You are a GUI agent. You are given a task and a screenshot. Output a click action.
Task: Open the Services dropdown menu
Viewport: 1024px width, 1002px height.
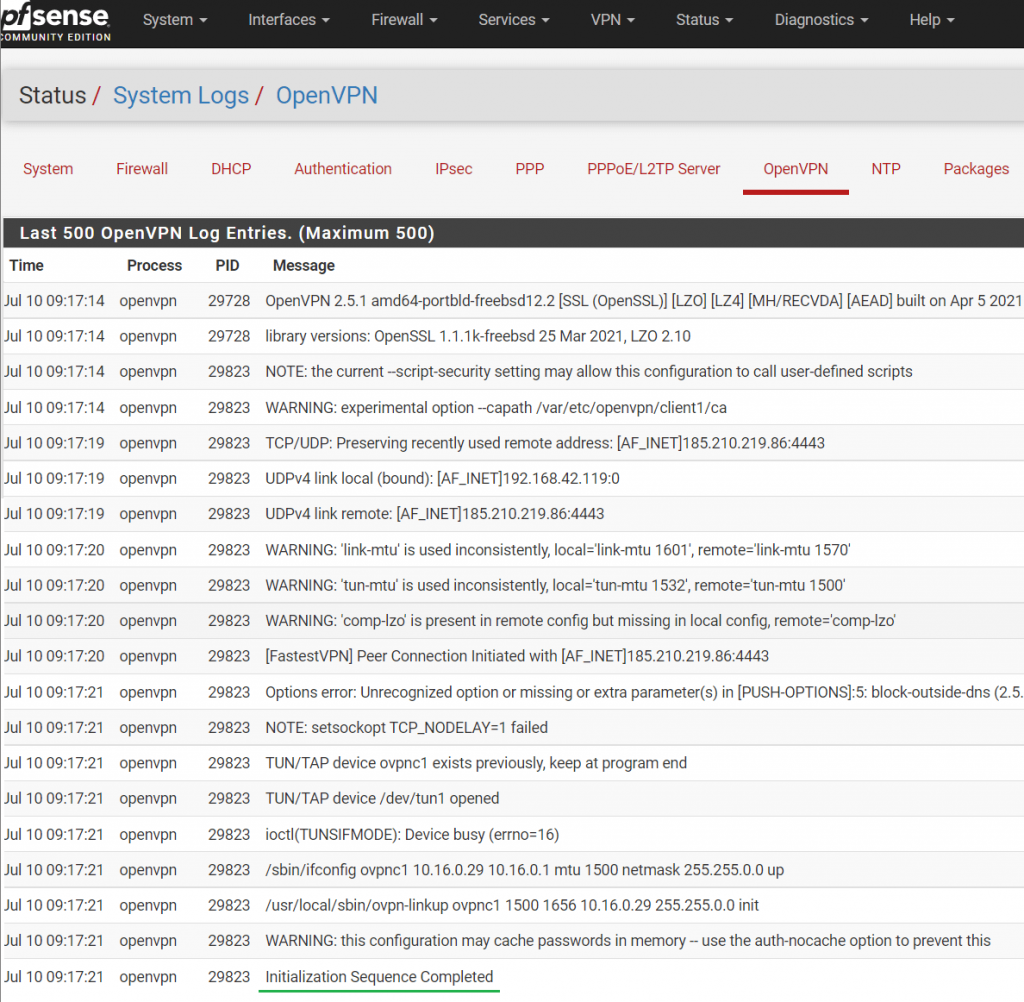coord(513,19)
